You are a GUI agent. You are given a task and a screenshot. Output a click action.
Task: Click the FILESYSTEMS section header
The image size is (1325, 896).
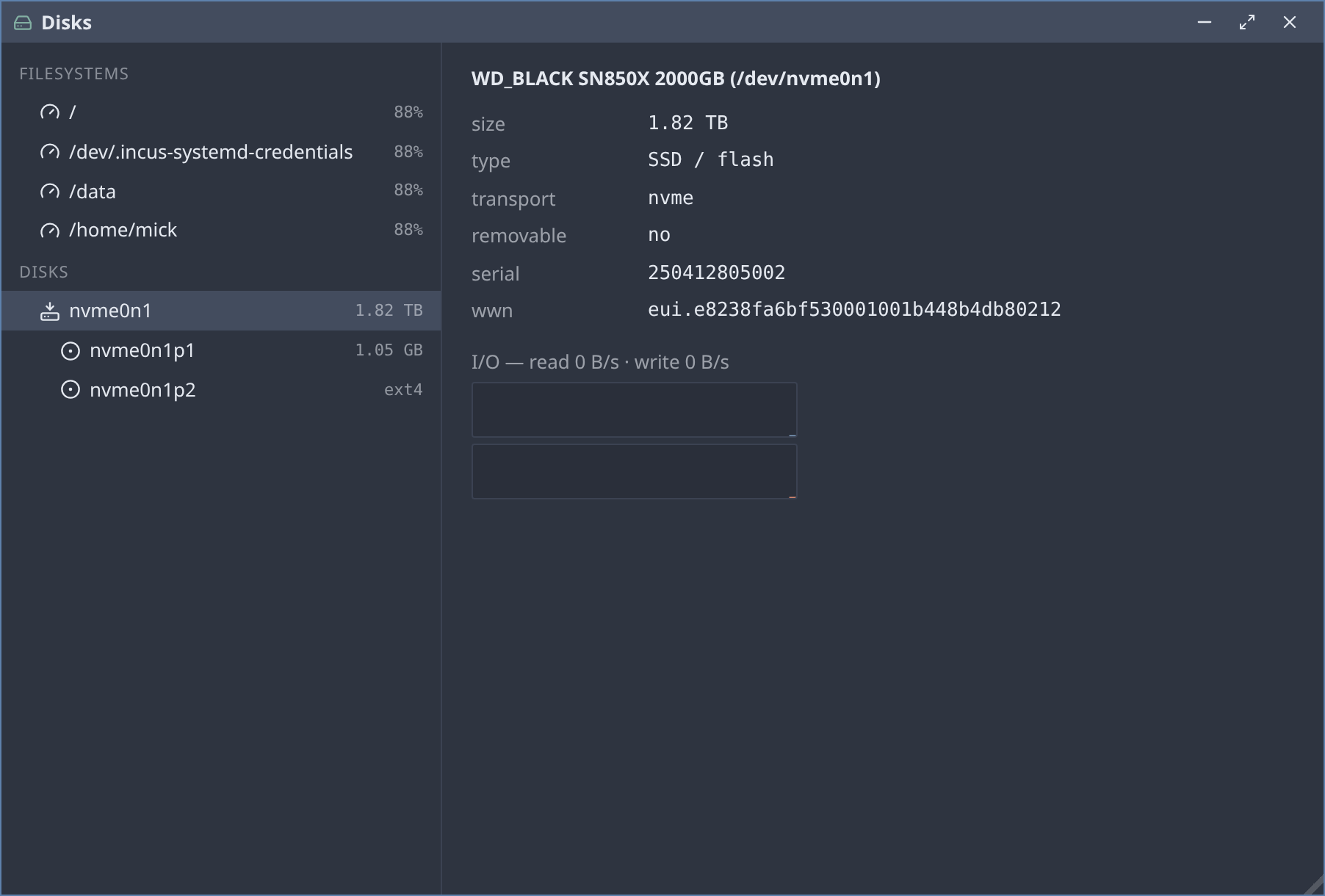point(74,74)
